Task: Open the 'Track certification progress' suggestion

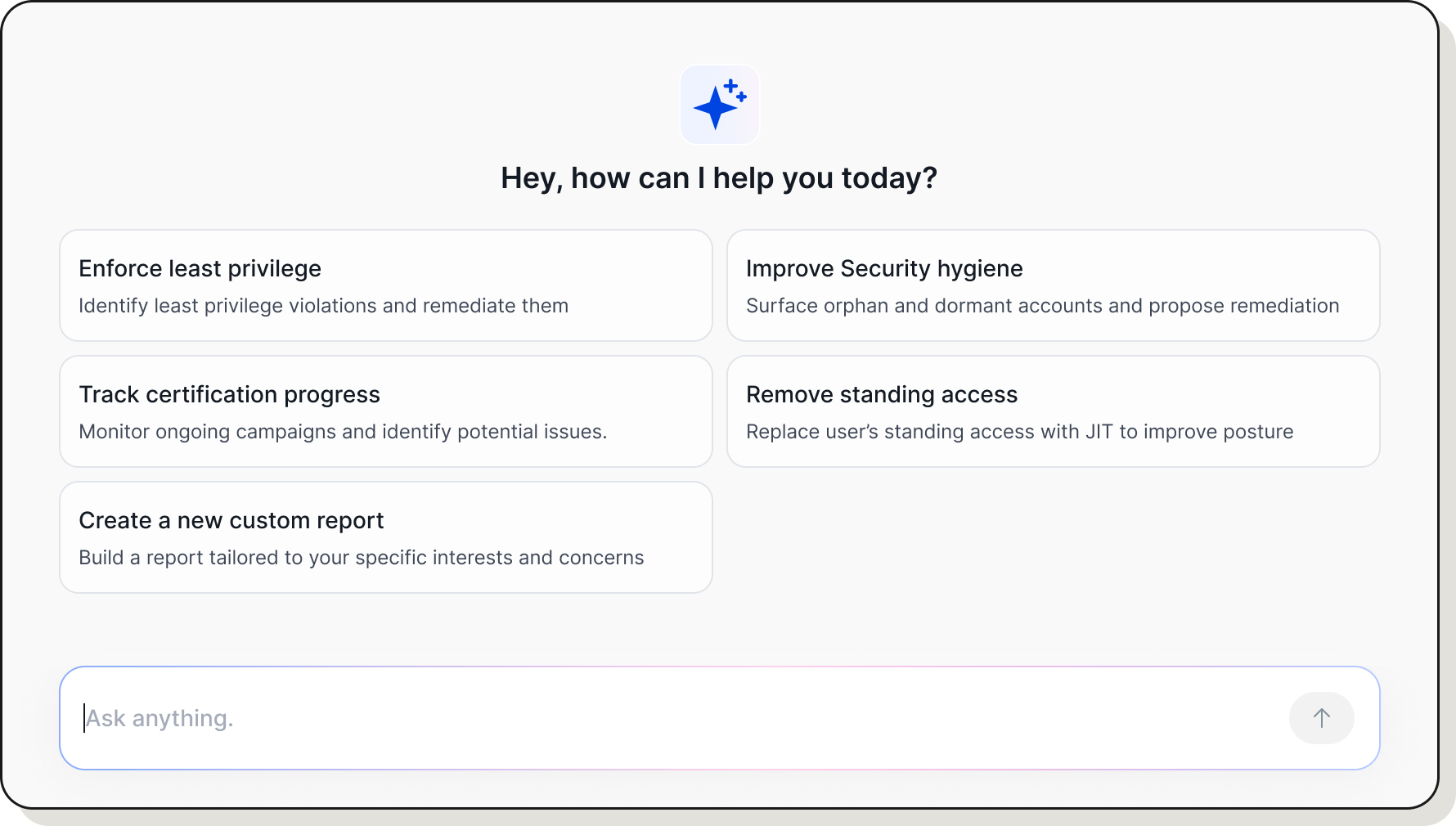Action: coord(385,411)
